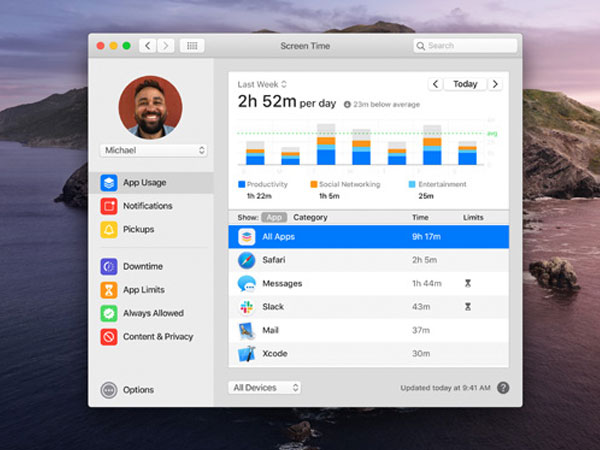Viewport: 600px width, 450px height.
Task: Choose the Mail stamp icon
Action: pyautogui.click(x=246, y=331)
